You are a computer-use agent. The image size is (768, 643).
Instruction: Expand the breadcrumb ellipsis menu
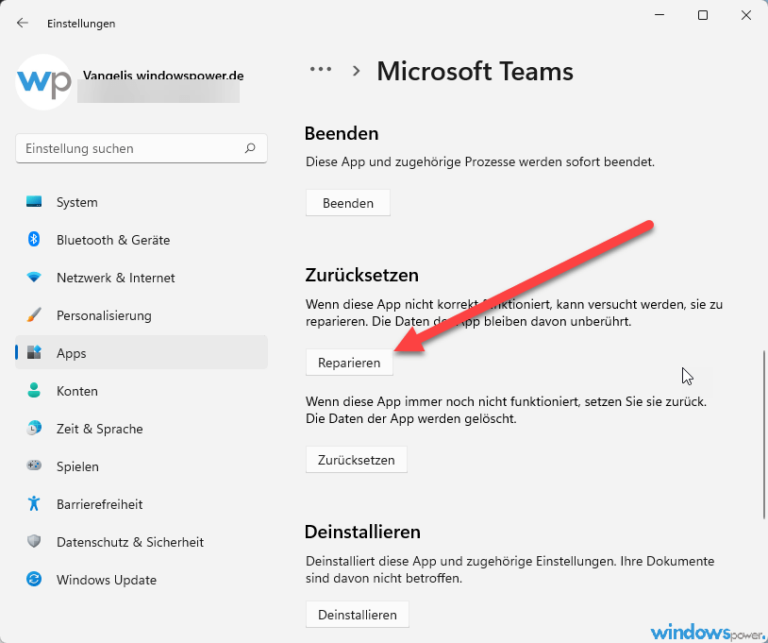tap(321, 70)
